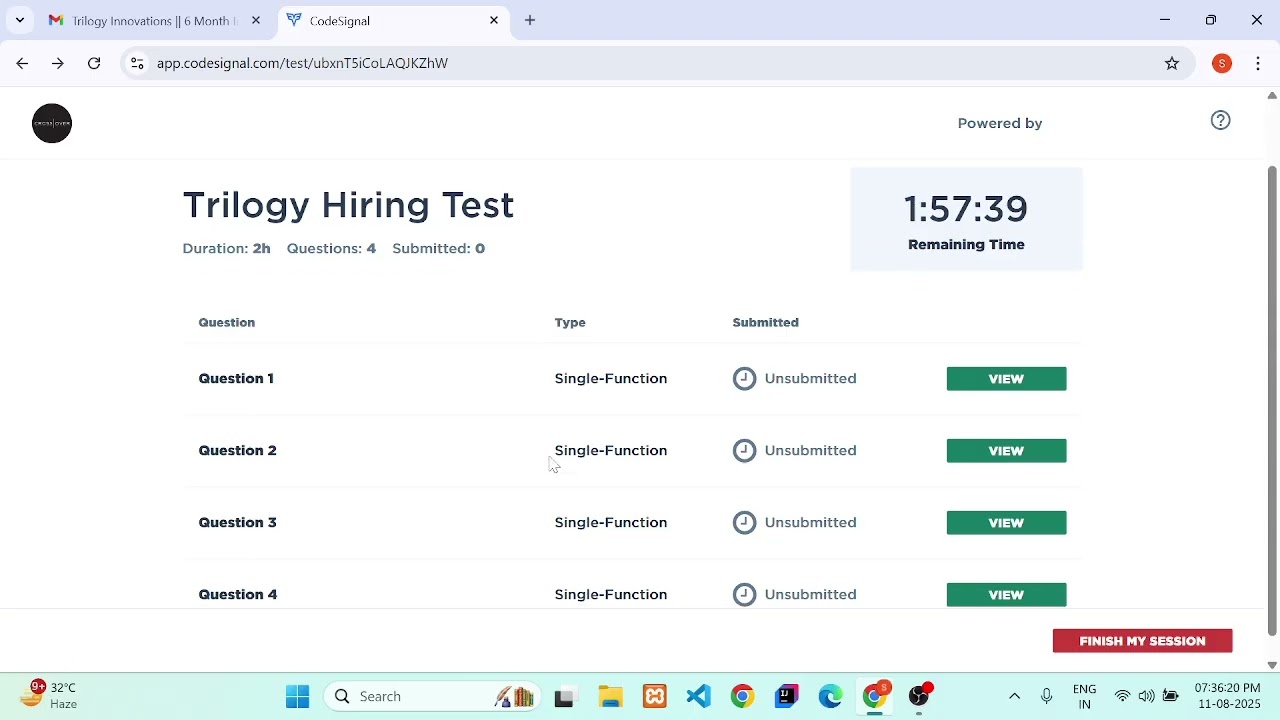Reload the CodeSignal page
The height and width of the screenshot is (720, 1280).
coord(94,63)
